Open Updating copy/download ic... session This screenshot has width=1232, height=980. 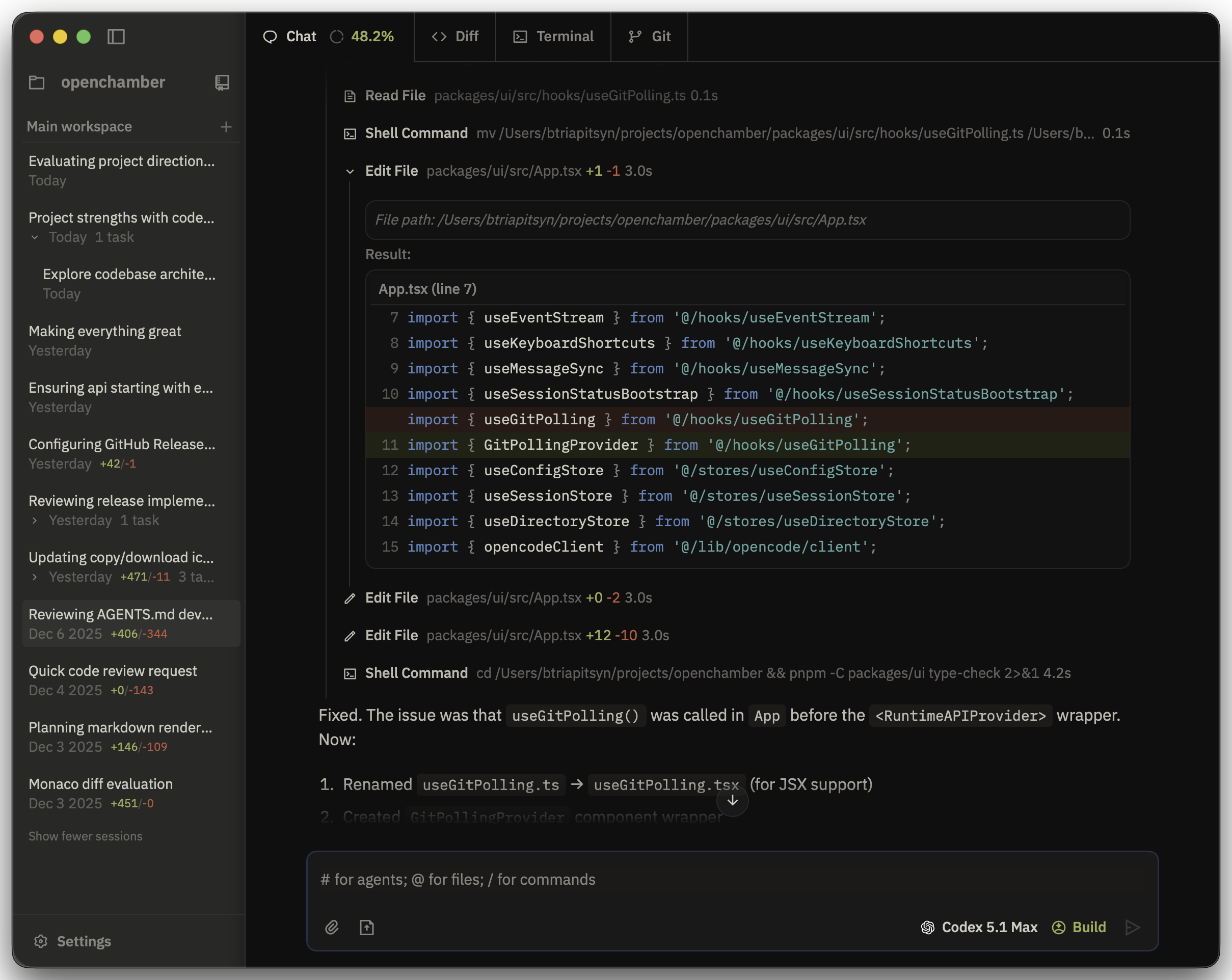pyautogui.click(x=131, y=566)
